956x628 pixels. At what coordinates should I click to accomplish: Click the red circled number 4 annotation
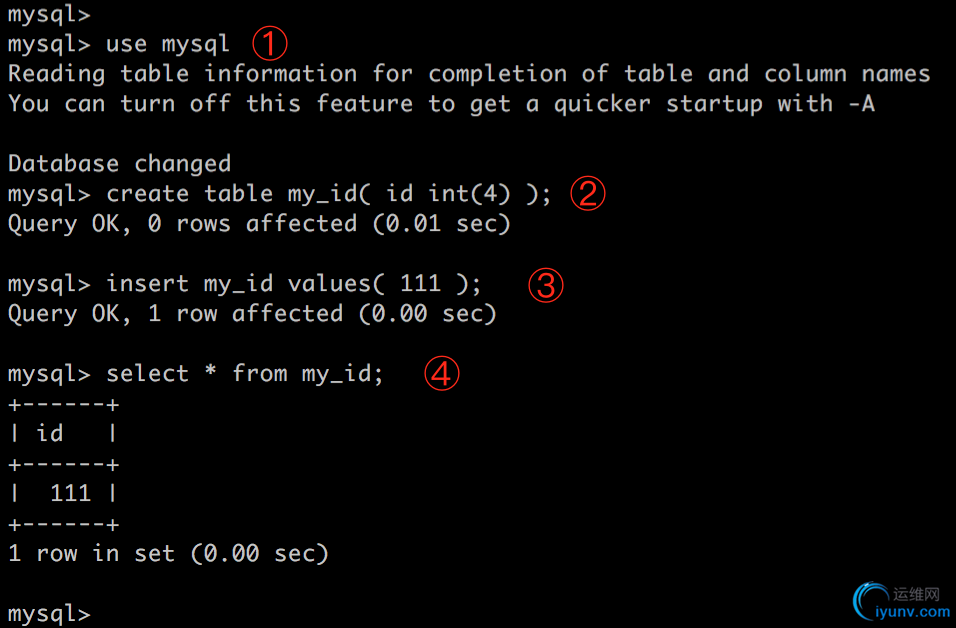tap(442, 373)
